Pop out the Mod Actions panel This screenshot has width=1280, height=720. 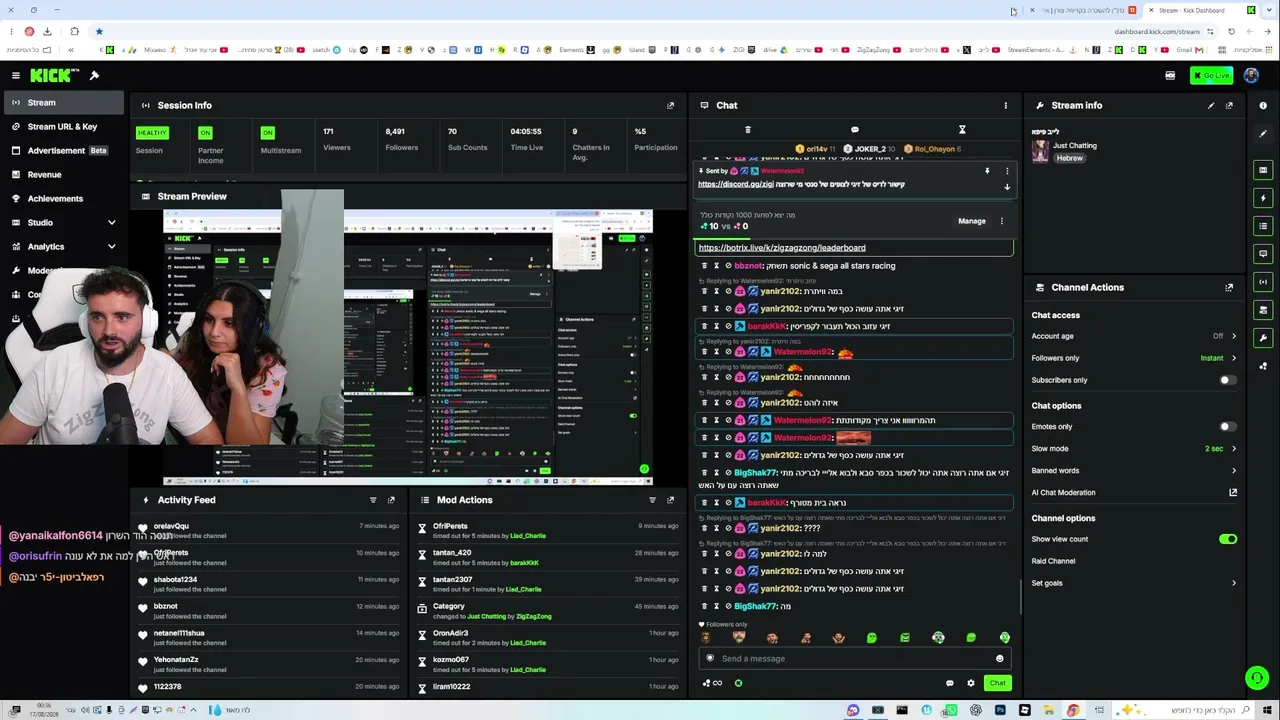click(670, 500)
